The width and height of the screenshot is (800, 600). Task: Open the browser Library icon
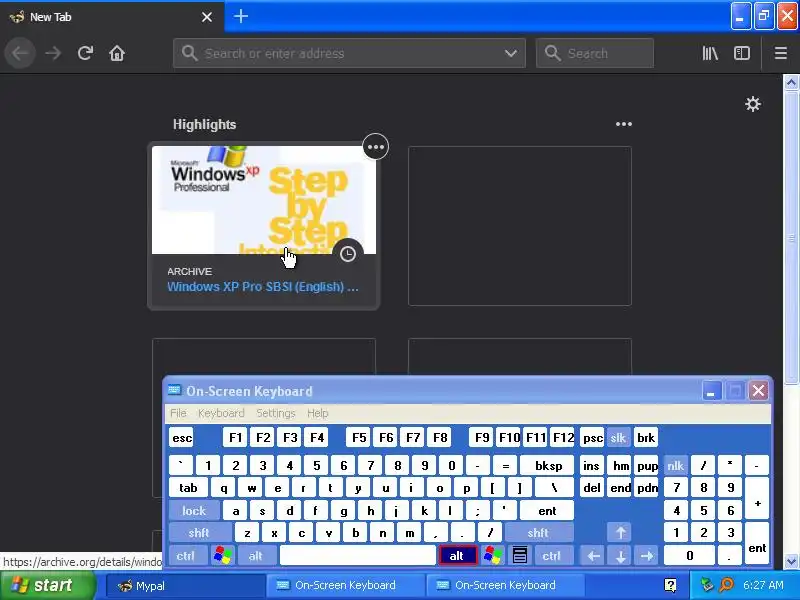click(x=710, y=53)
